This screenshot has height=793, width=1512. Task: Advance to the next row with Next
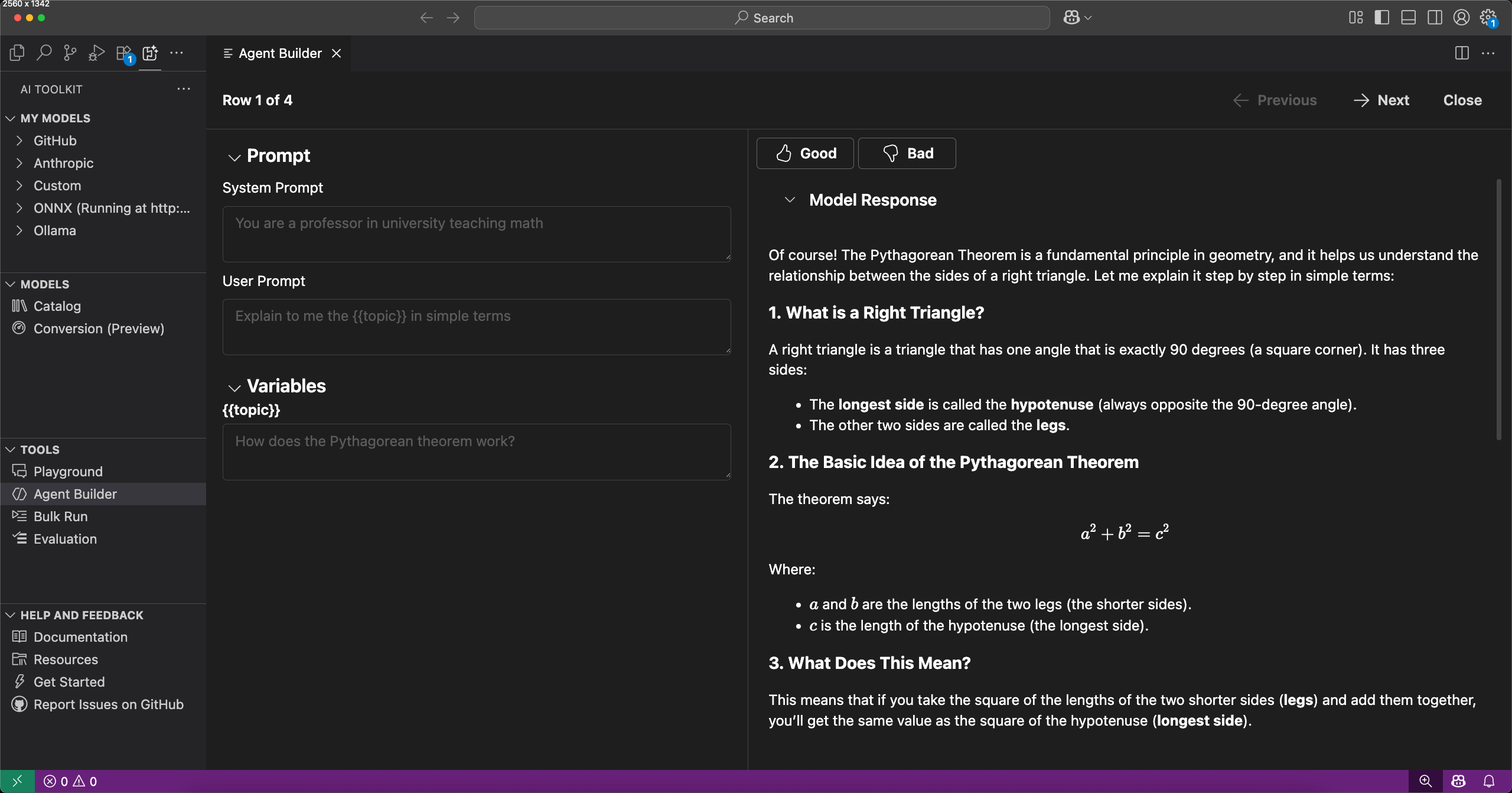tap(1381, 100)
